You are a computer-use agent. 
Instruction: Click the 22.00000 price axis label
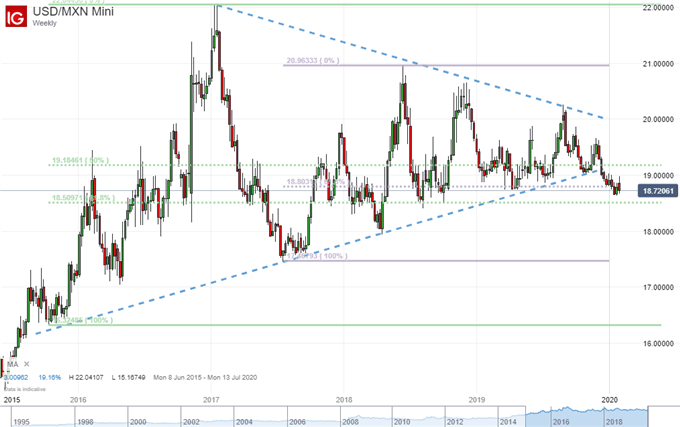pos(657,8)
